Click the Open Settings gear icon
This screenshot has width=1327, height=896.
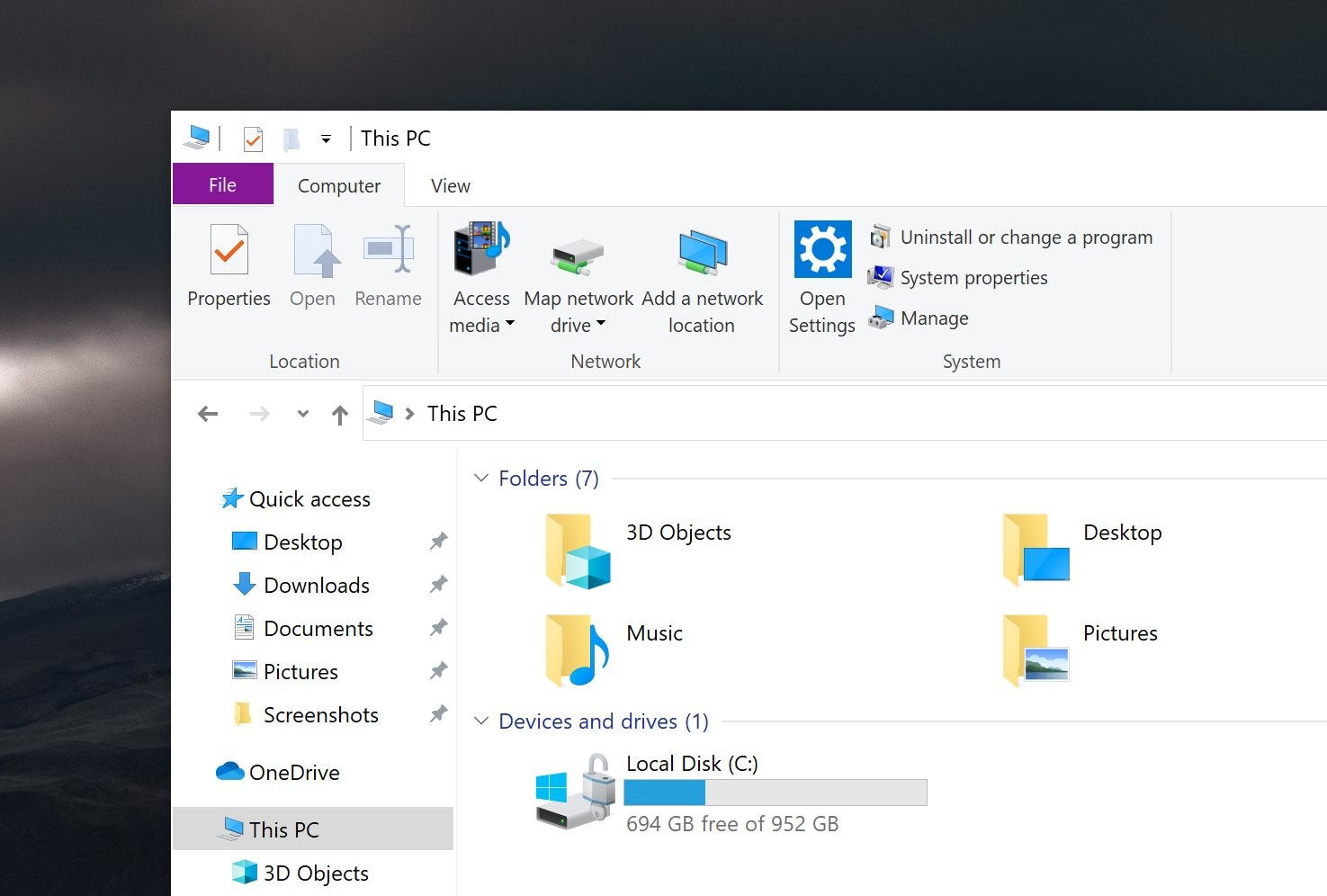coord(822,249)
